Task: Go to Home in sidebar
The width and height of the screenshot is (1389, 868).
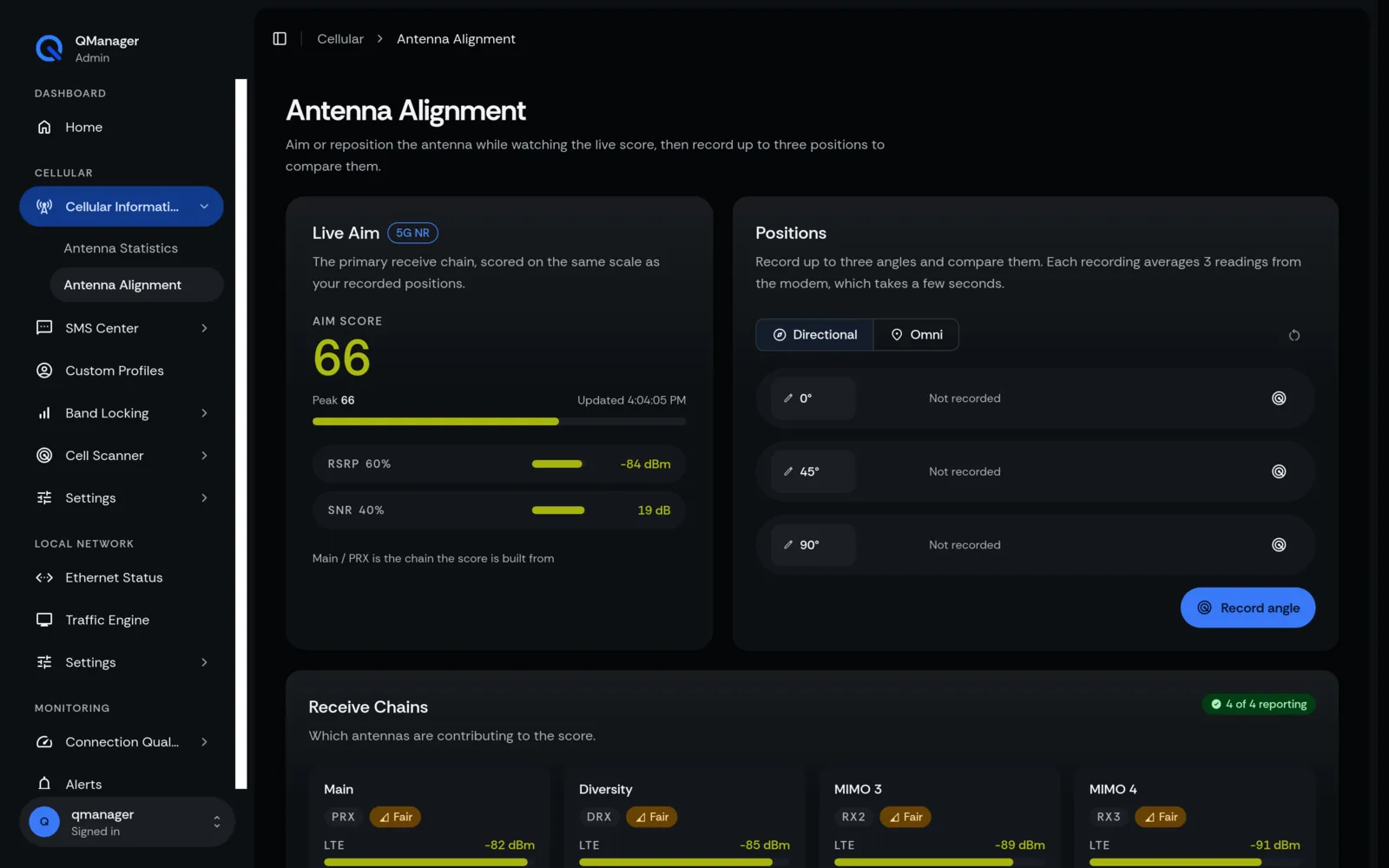Action: (x=122, y=127)
